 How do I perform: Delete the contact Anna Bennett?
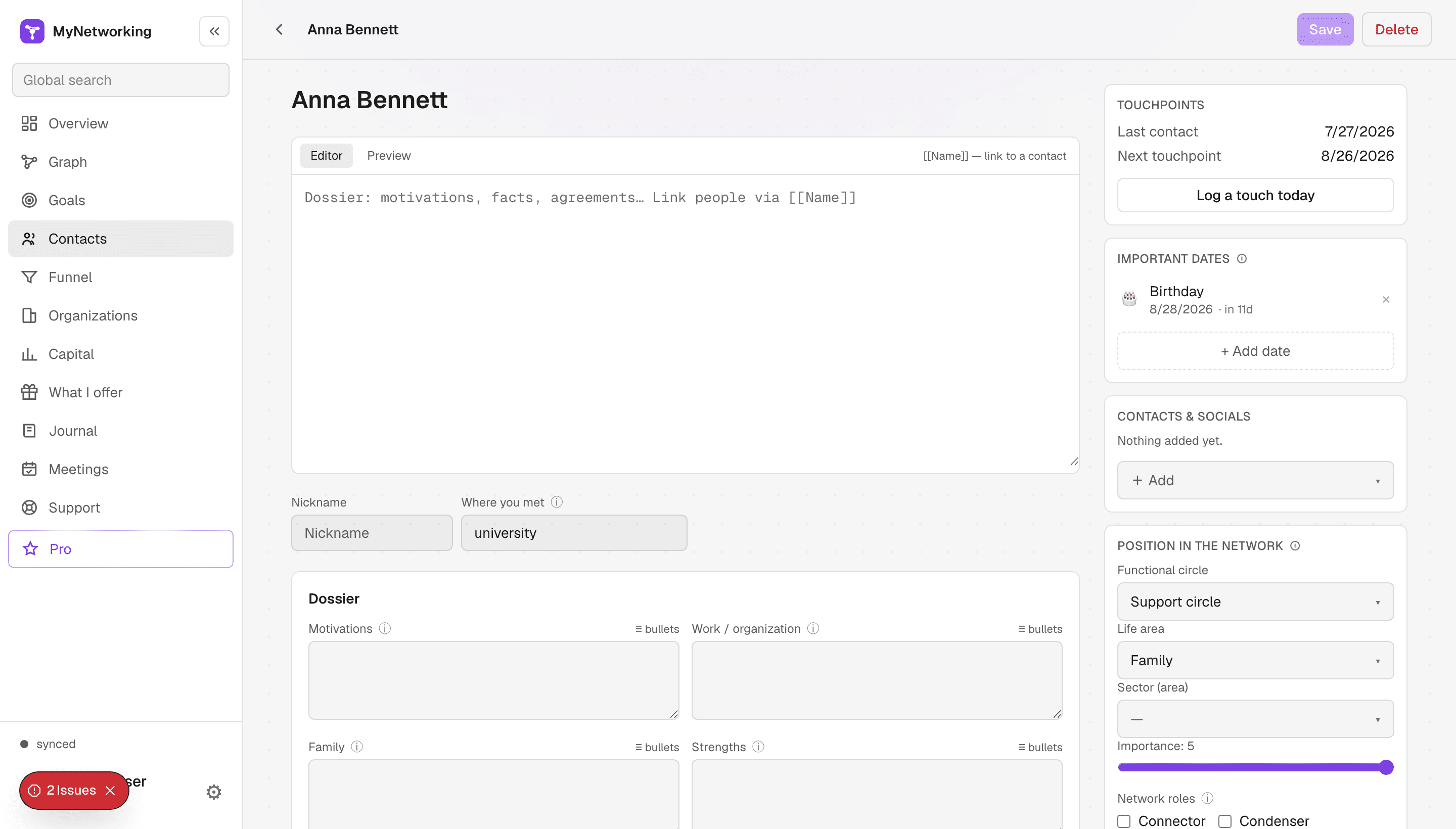(1396, 30)
